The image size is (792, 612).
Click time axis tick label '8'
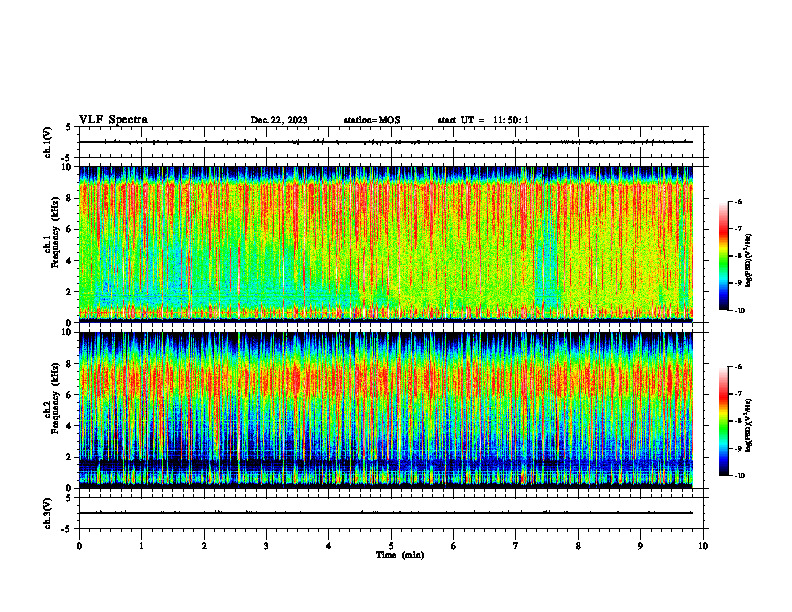click(578, 546)
